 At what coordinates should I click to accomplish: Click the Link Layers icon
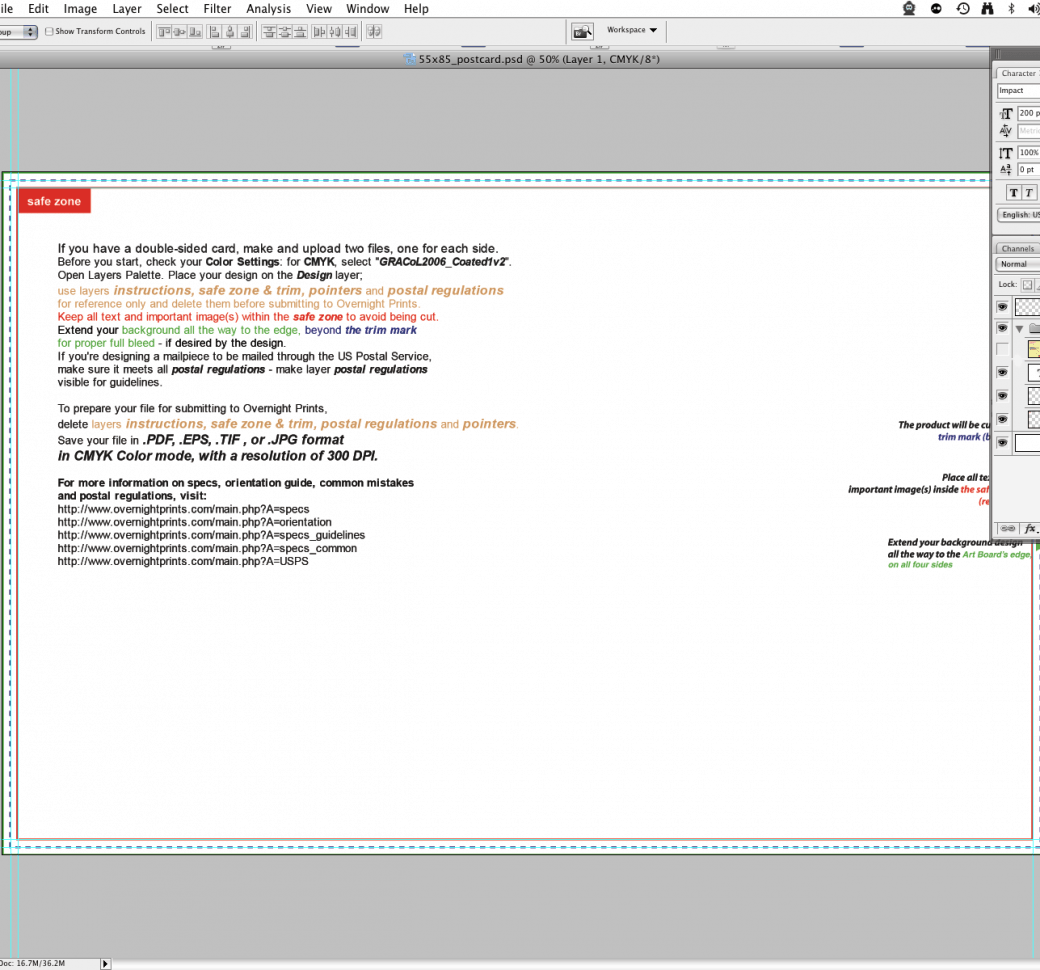coord(1008,528)
